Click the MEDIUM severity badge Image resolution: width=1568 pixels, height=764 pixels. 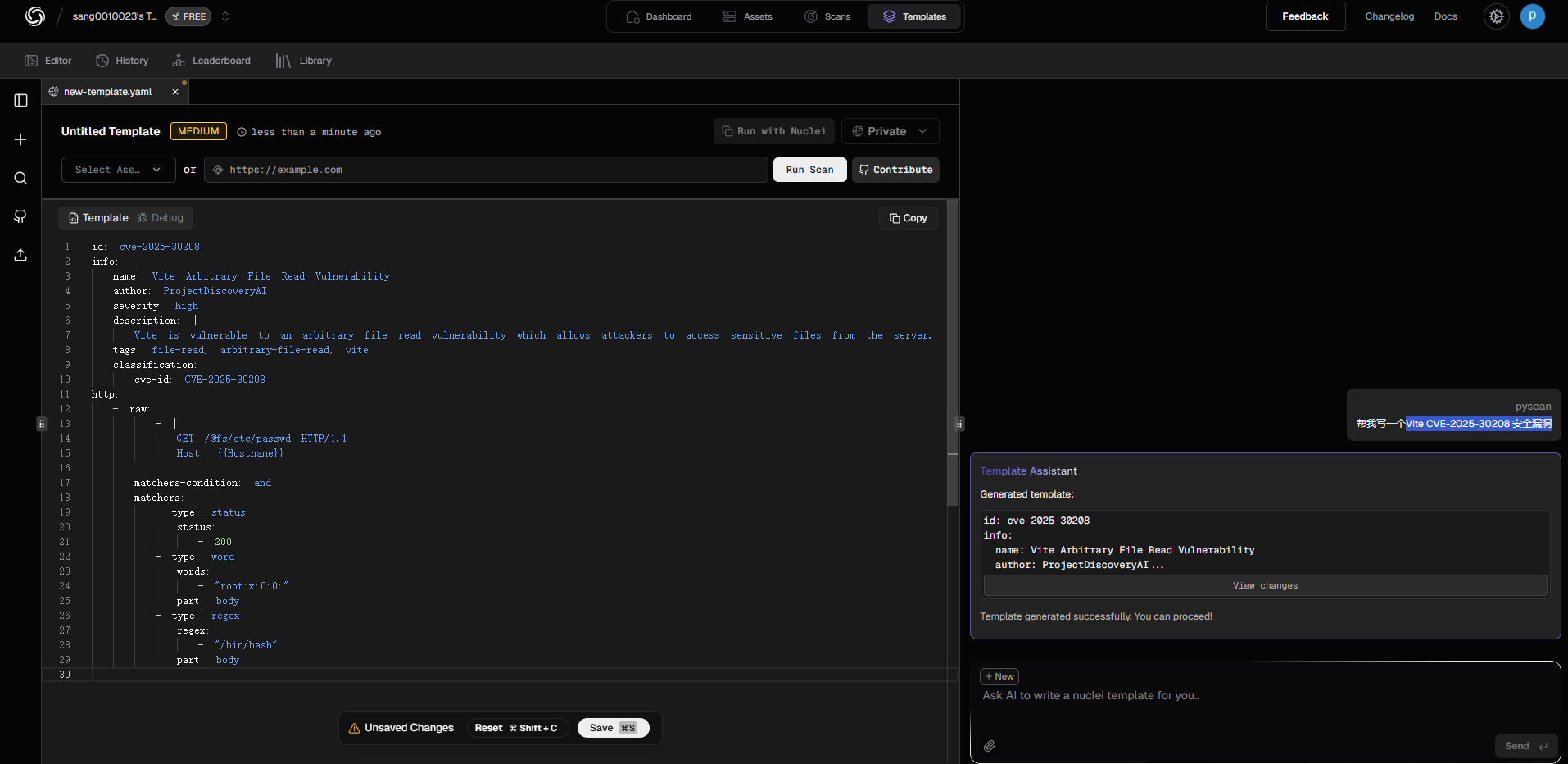tap(198, 131)
